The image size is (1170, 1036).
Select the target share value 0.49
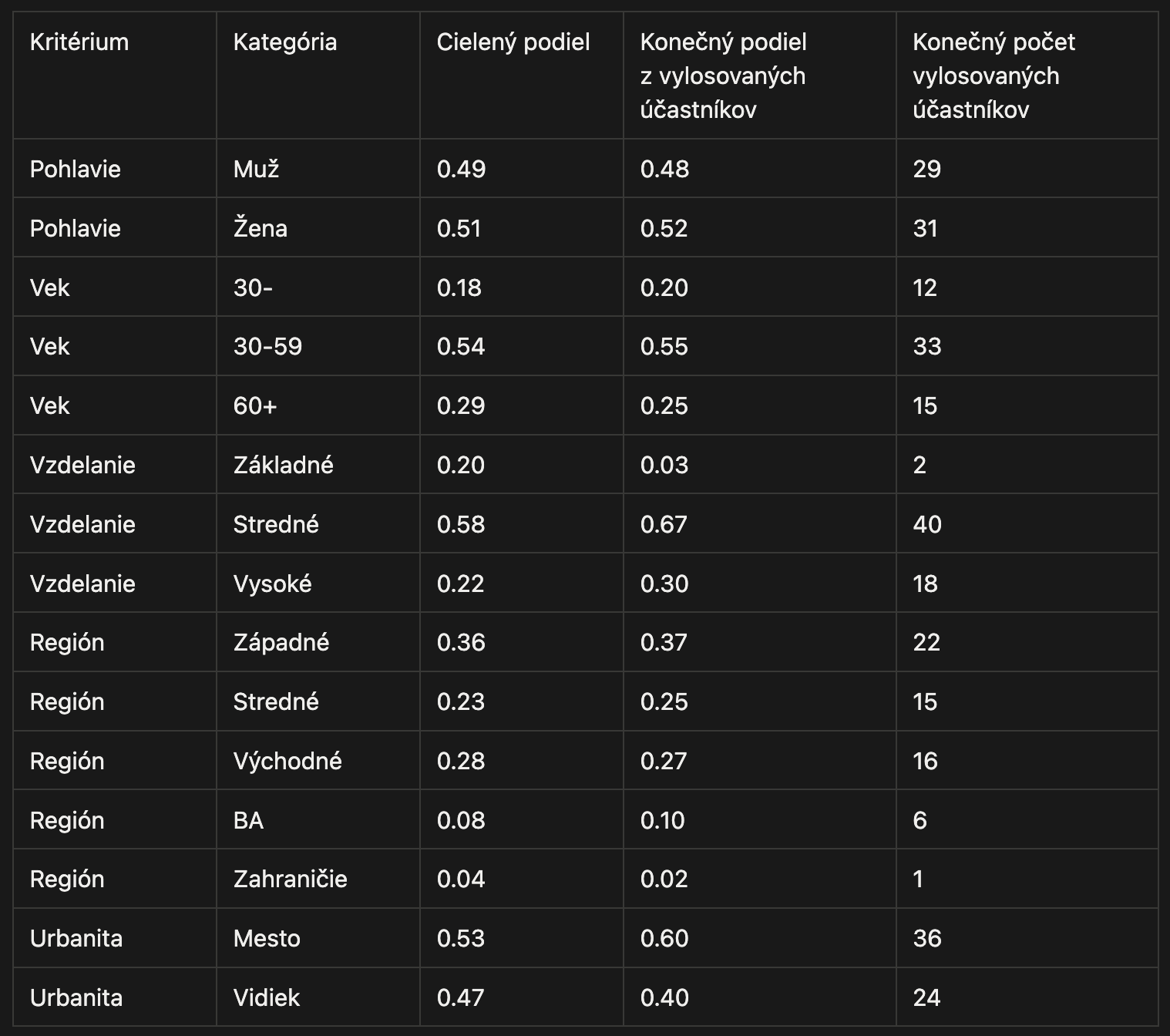pos(461,169)
